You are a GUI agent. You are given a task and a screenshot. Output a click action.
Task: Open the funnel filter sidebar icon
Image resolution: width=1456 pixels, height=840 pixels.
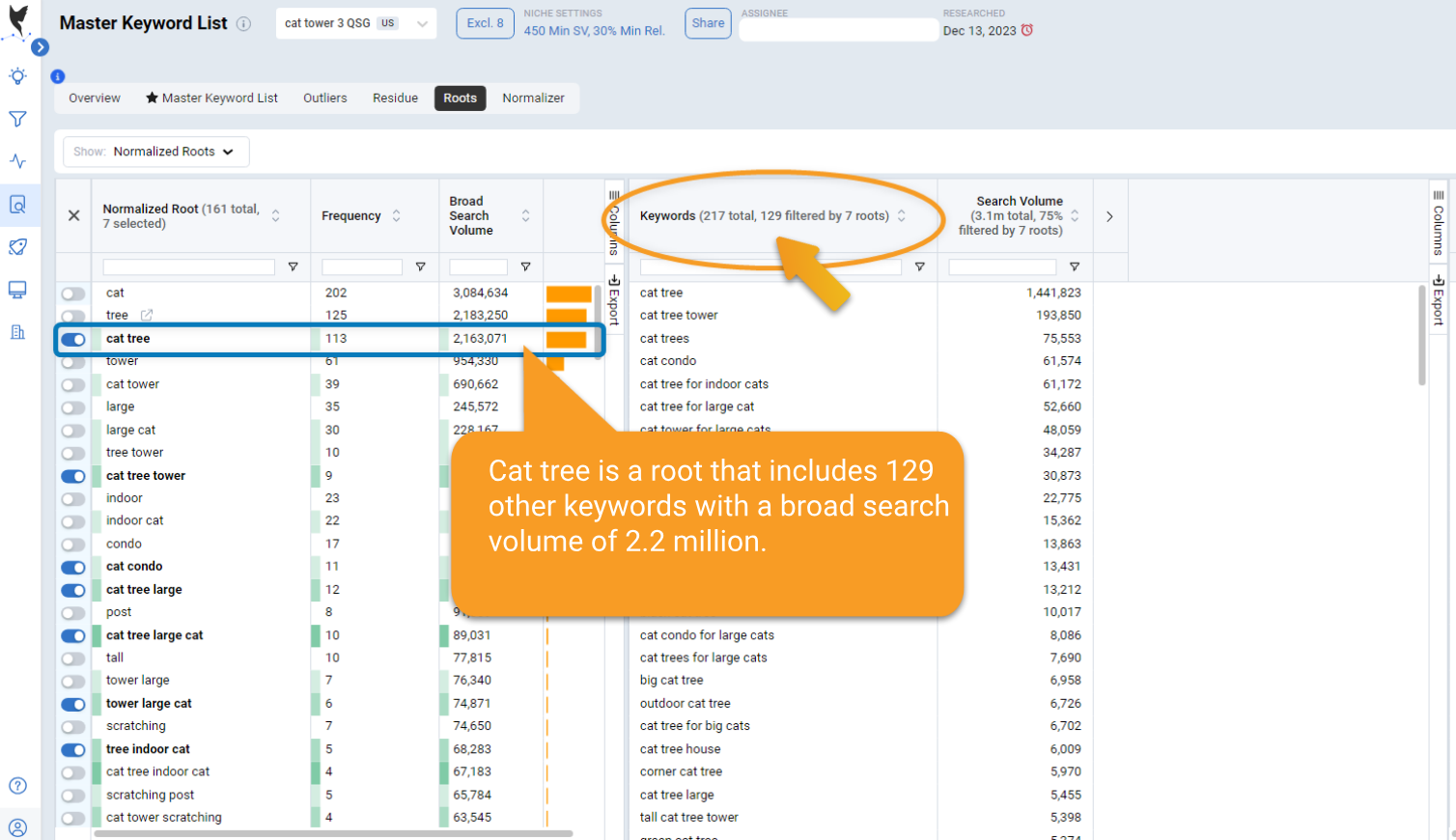click(17, 119)
